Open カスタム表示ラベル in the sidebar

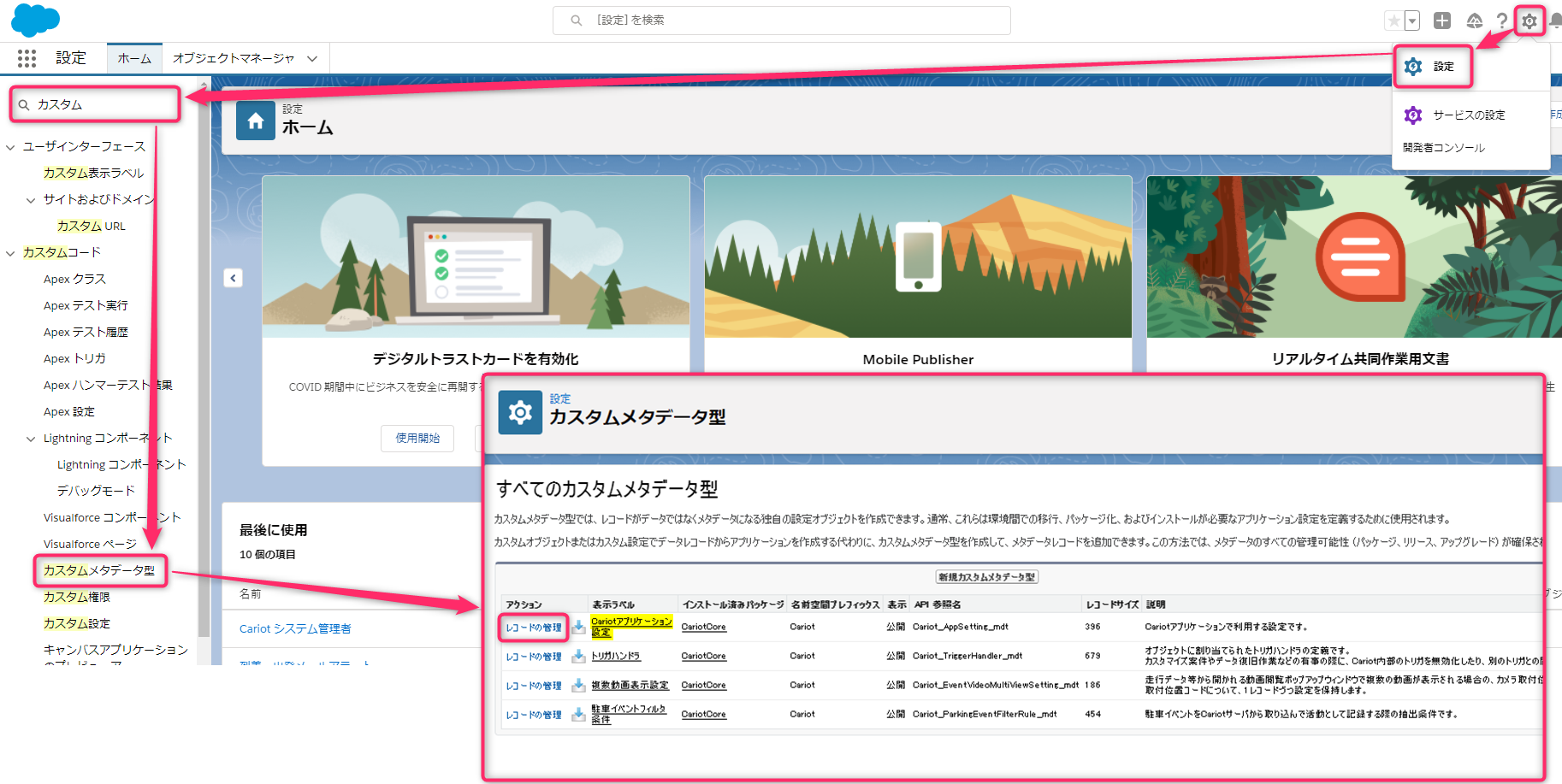(x=93, y=173)
